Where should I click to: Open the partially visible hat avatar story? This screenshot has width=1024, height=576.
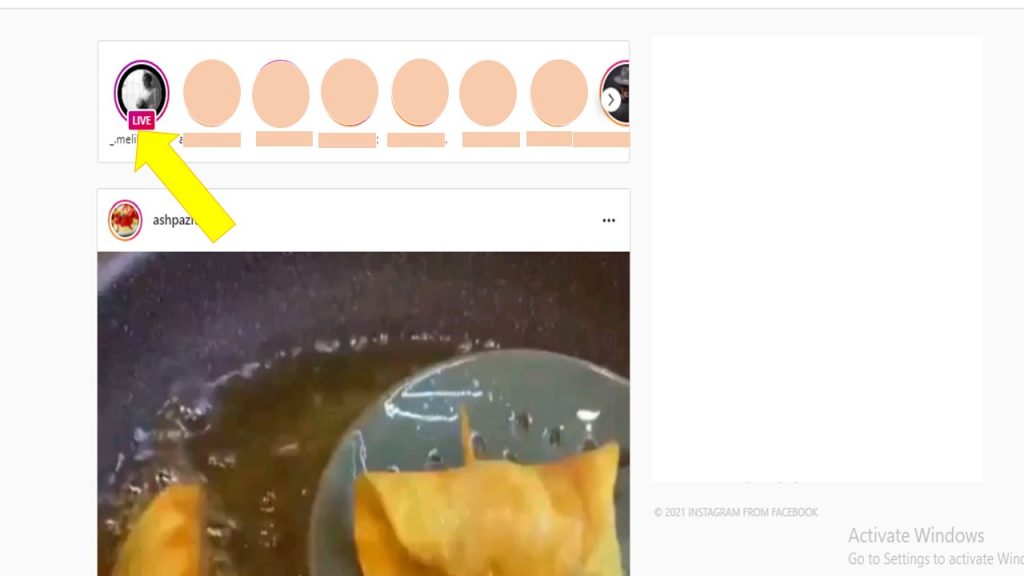(617, 93)
